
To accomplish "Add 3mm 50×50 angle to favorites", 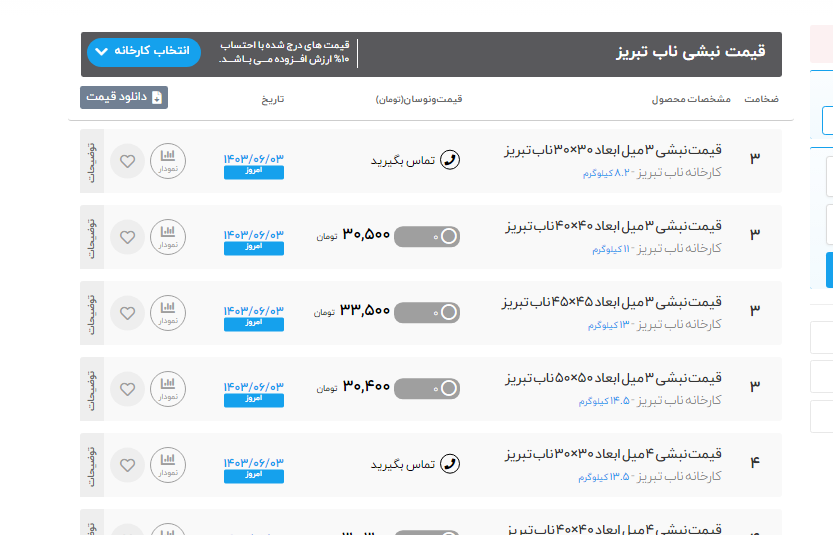I will click(127, 389).
